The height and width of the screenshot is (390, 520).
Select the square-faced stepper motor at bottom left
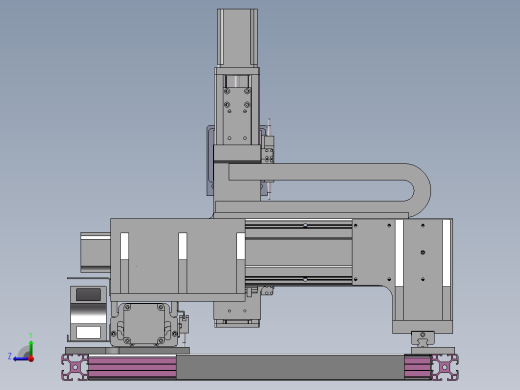(x=144, y=324)
